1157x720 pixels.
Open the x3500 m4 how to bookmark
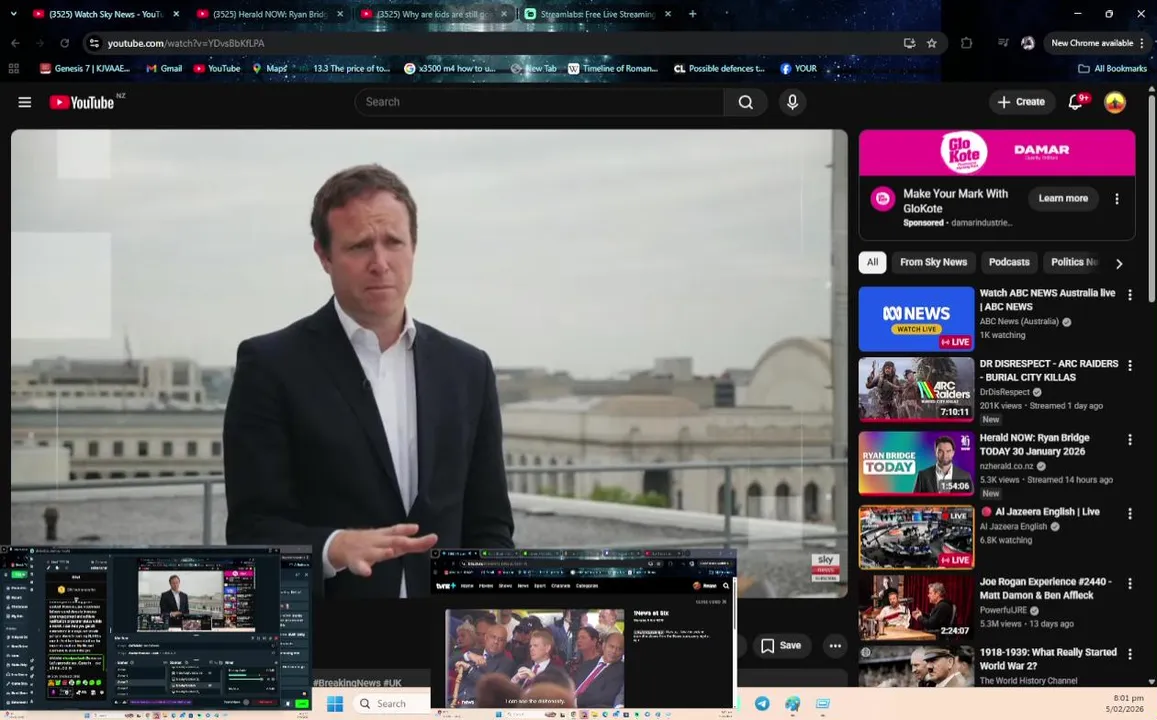click(x=449, y=69)
